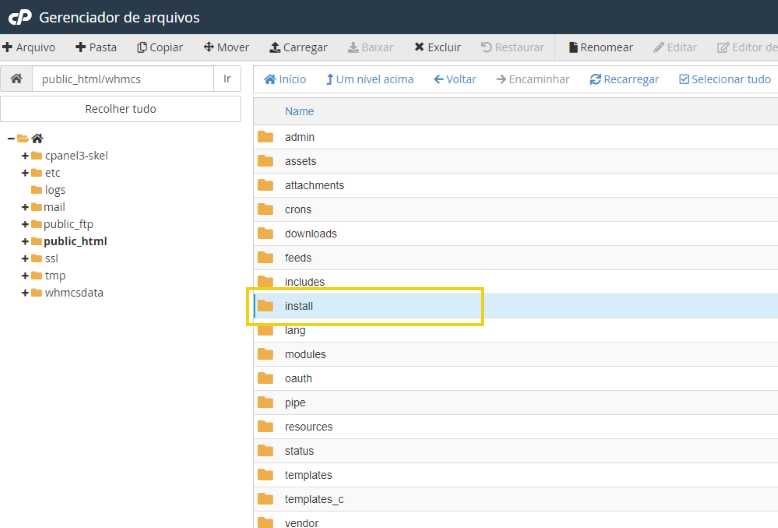Select the templates folder name

[x=308, y=475]
